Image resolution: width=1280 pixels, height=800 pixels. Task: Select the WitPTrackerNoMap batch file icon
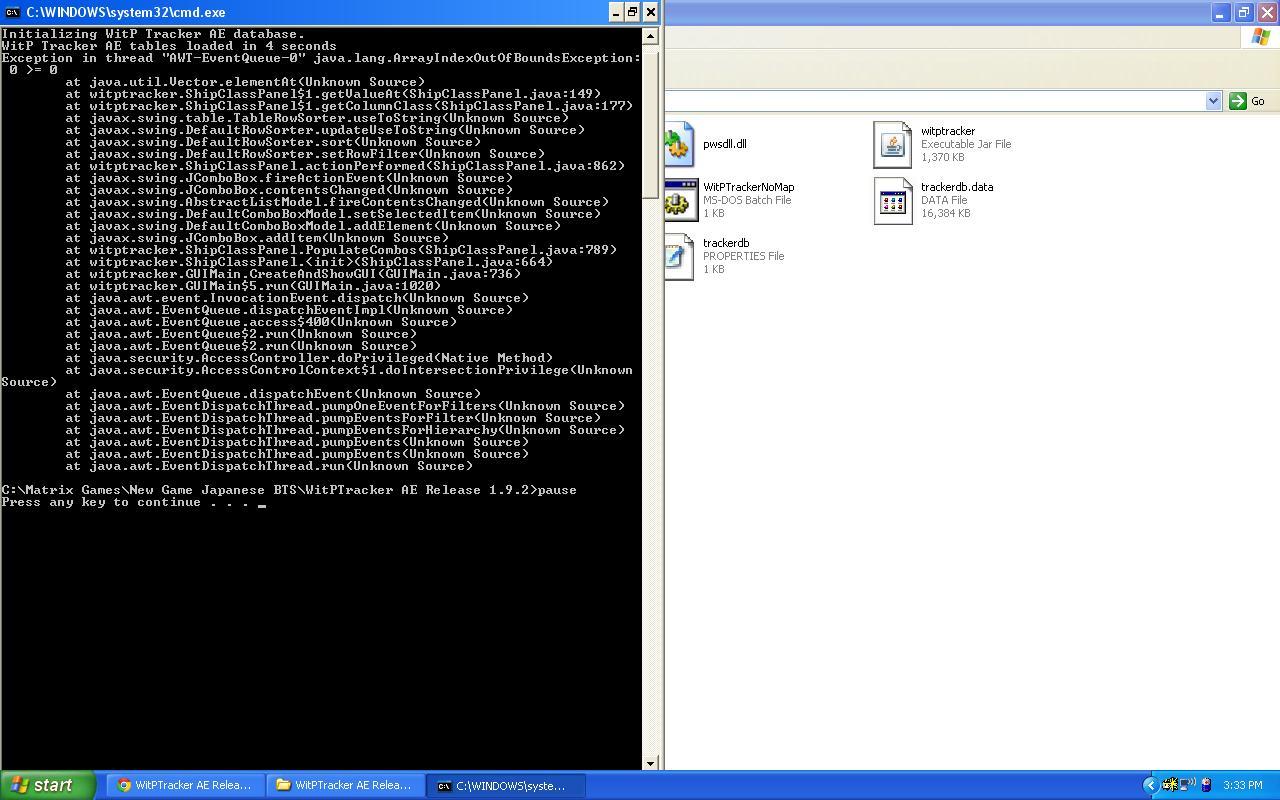681,201
